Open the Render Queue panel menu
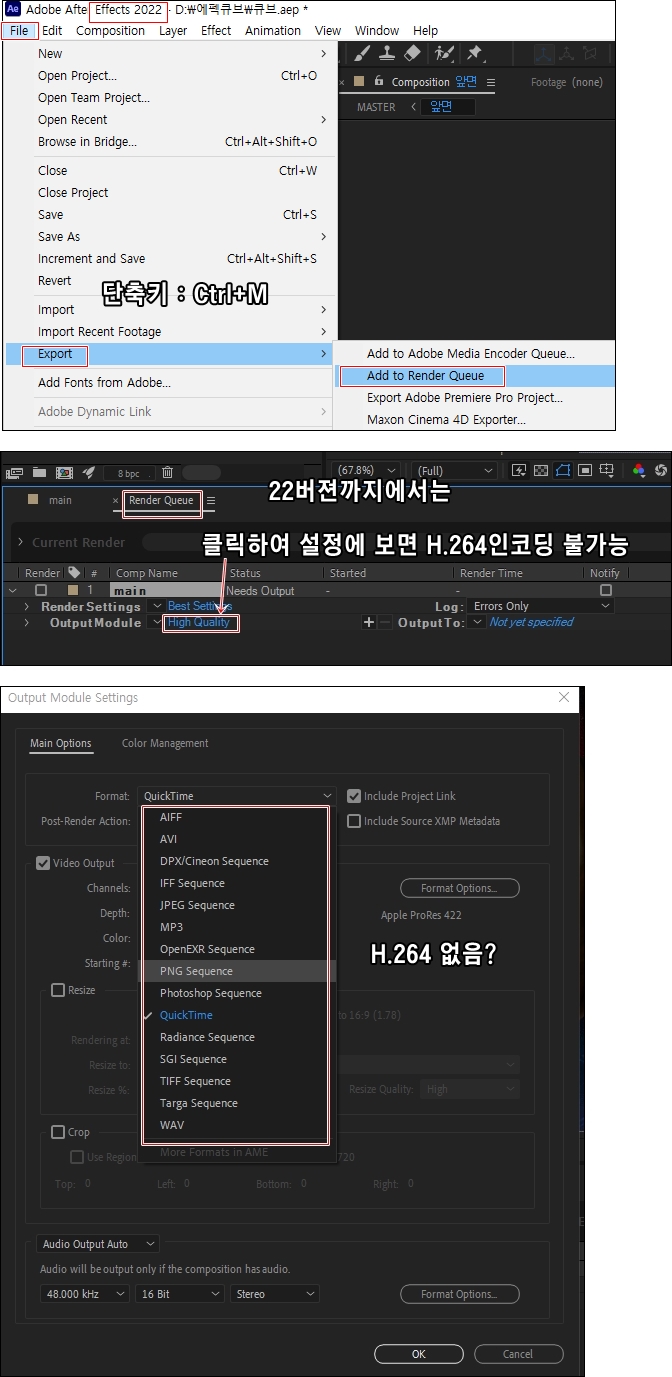672x1377 pixels. tap(210, 500)
